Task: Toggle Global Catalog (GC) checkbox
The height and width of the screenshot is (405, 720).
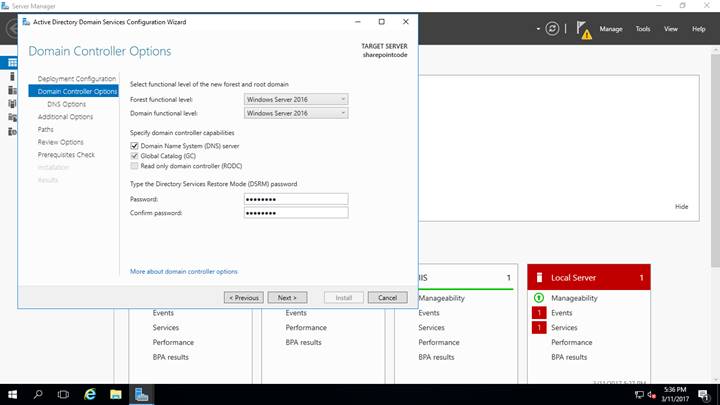Action: point(134,156)
